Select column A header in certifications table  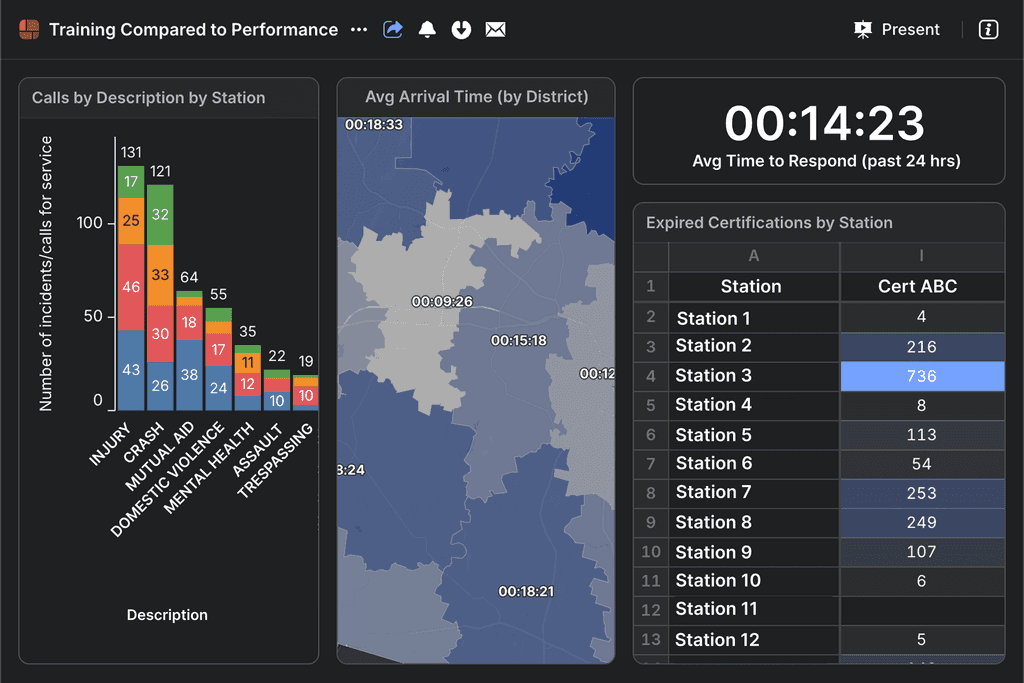point(753,257)
